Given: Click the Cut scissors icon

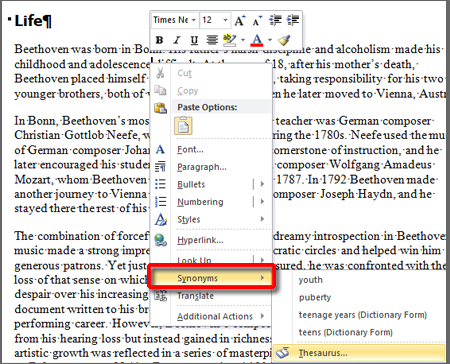Looking at the screenshot, I should 160,73.
